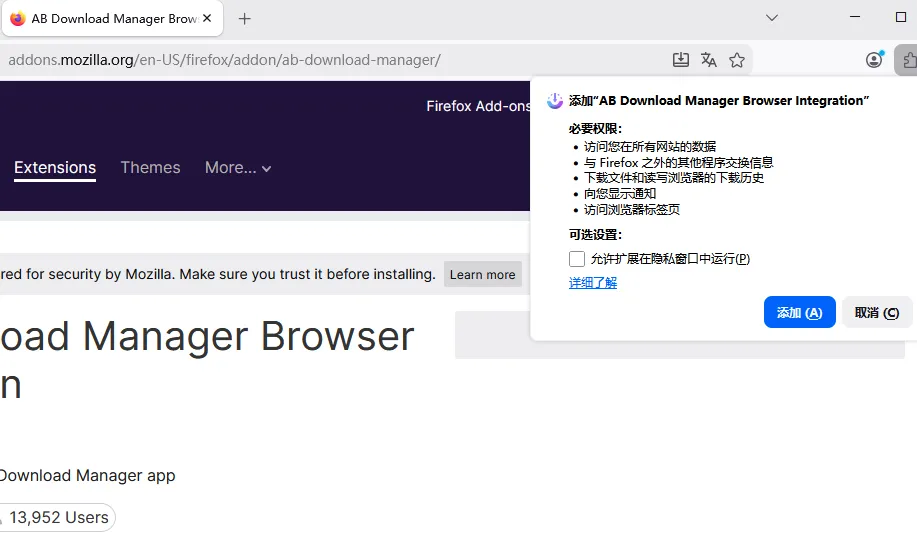The width and height of the screenshot is (917, 535).
Task: Expand the More... dropdown menu
Action: tap(237, 168)
